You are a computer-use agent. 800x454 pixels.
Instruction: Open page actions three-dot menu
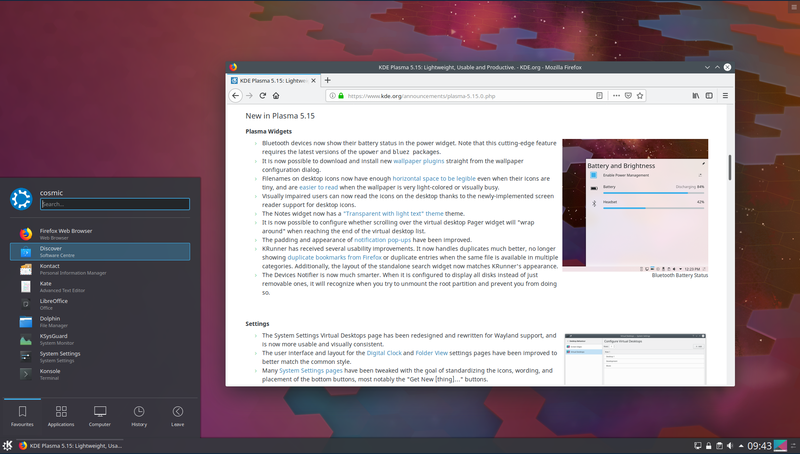pyautogui.click(x=616, y=95)
